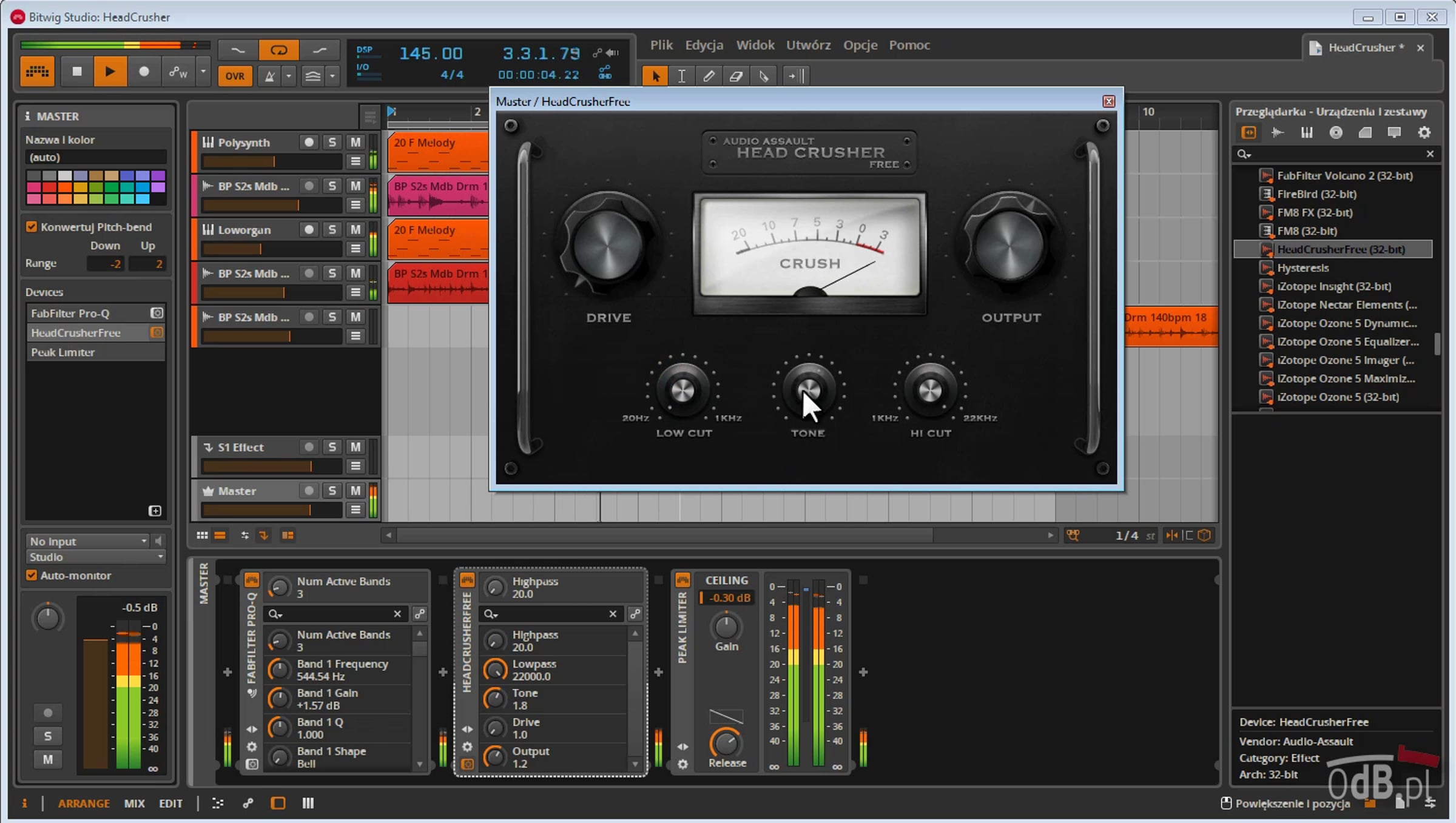Toggle the metronome button
This screenshot has width=1456, height=823.
coord(270,76)
